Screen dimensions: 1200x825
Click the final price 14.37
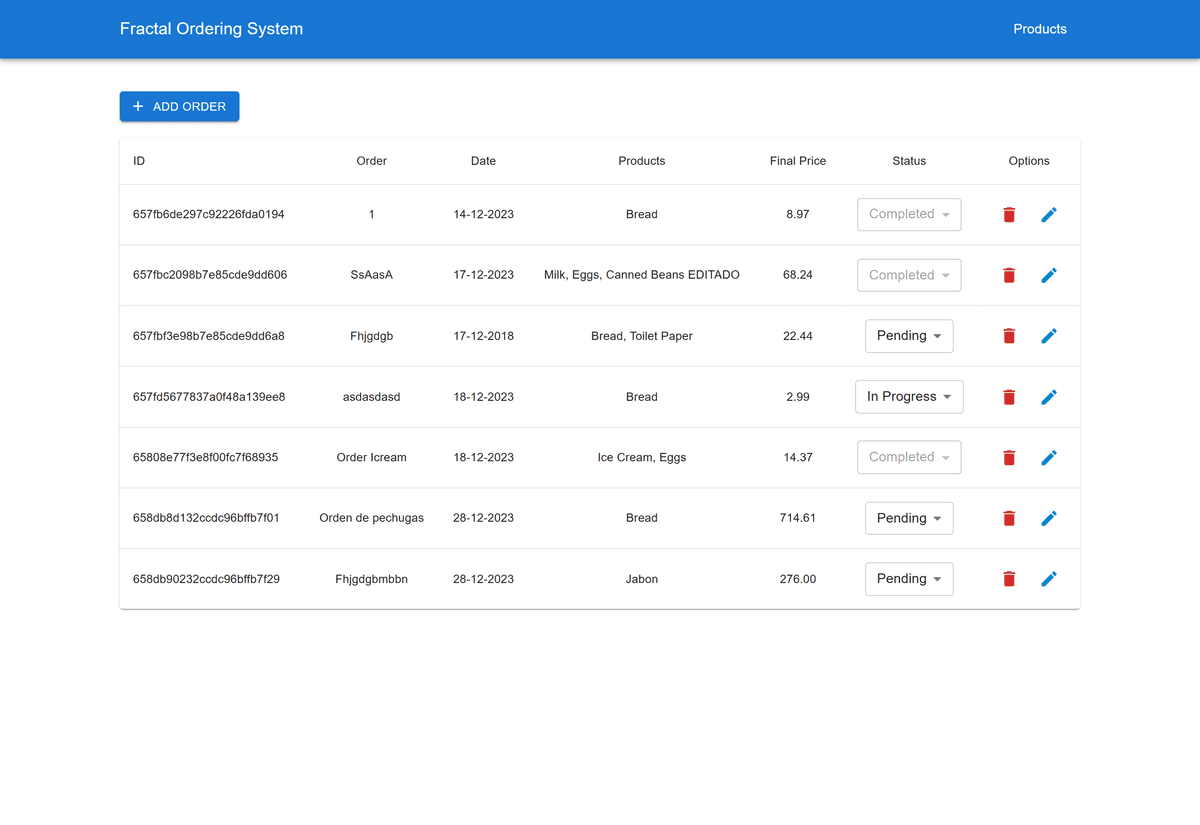click(x=798, y=457)
